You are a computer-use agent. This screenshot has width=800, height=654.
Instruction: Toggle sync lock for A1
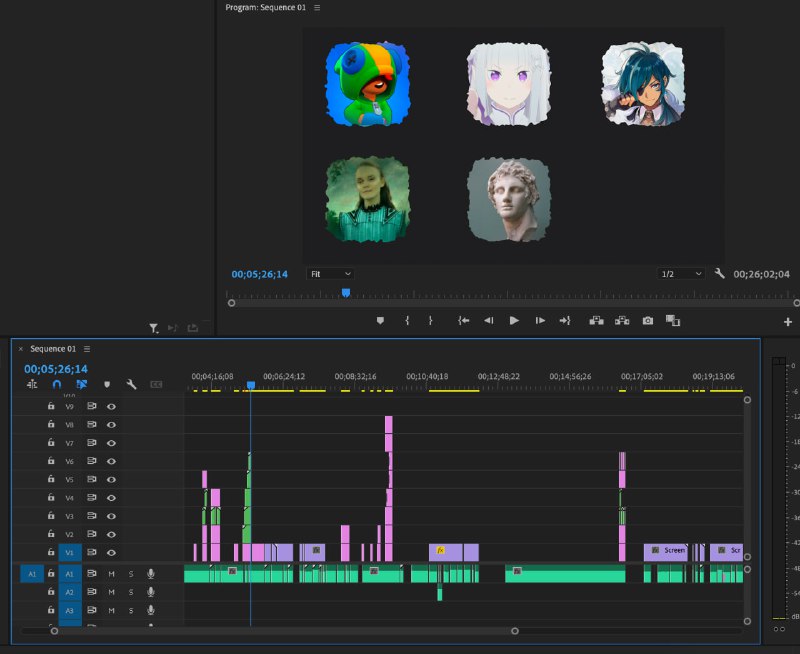92,573
